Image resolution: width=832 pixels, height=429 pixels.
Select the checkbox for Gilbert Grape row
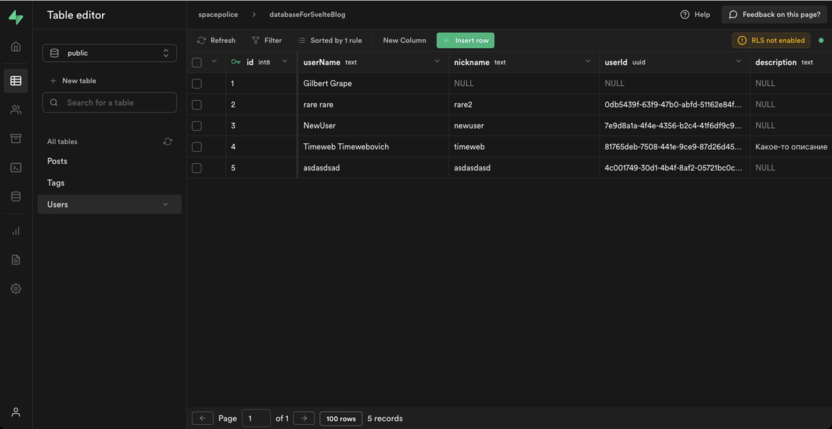point(197,83)
